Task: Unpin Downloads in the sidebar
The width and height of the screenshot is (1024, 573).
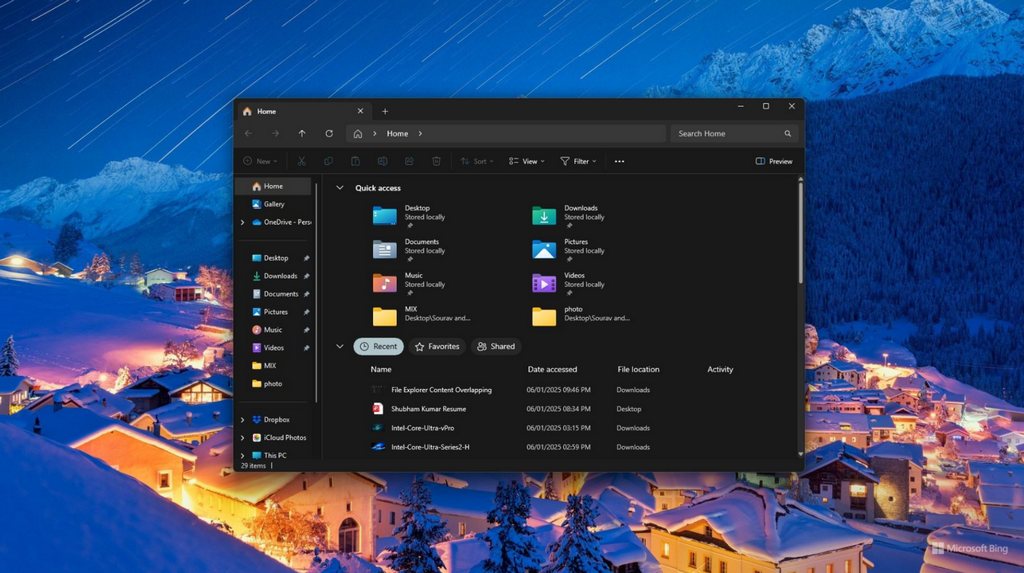Action: click(306, 276)
